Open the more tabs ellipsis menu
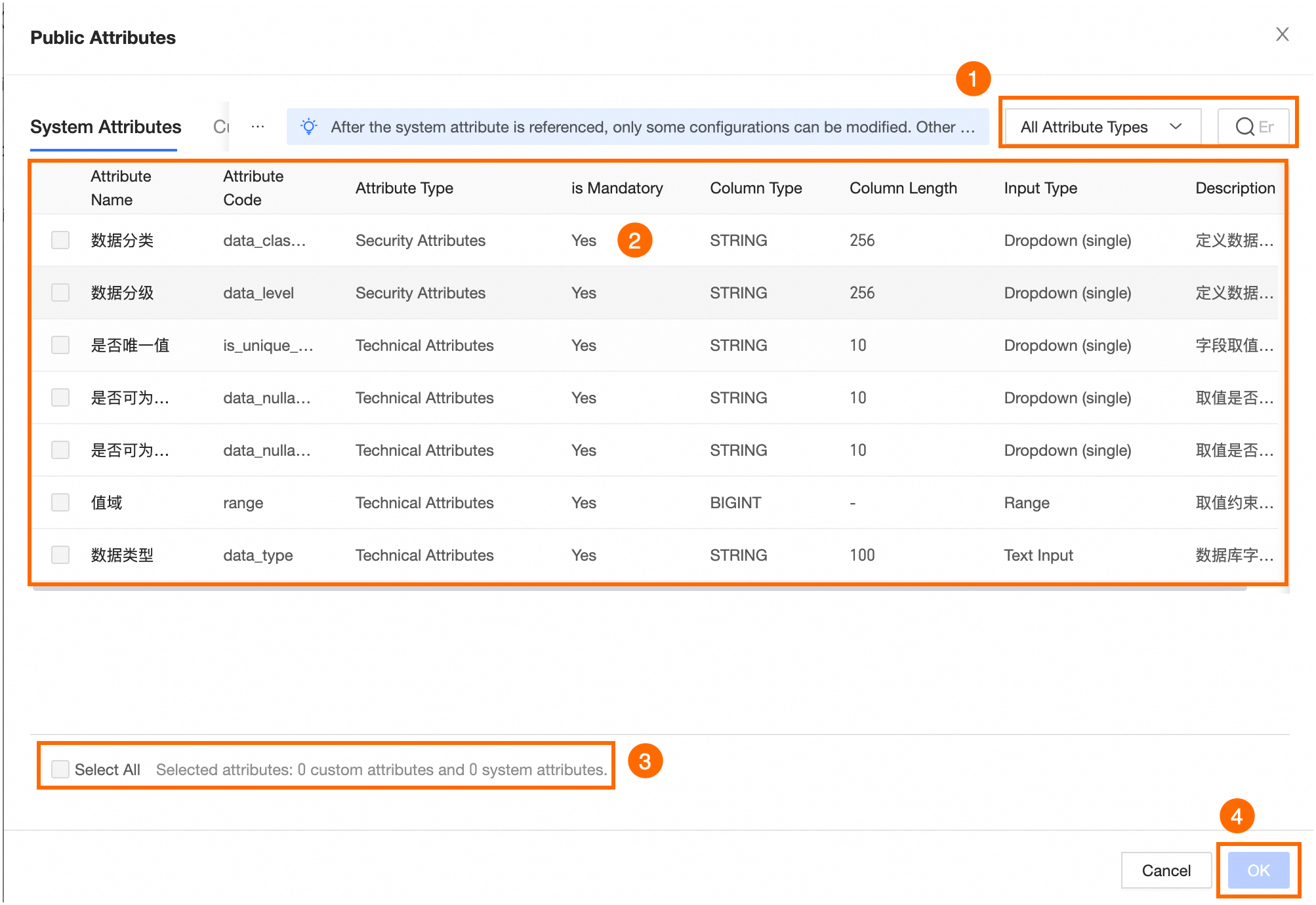Image resolution: width=1316 pixels, height=905 pixels. coord(258,127)
